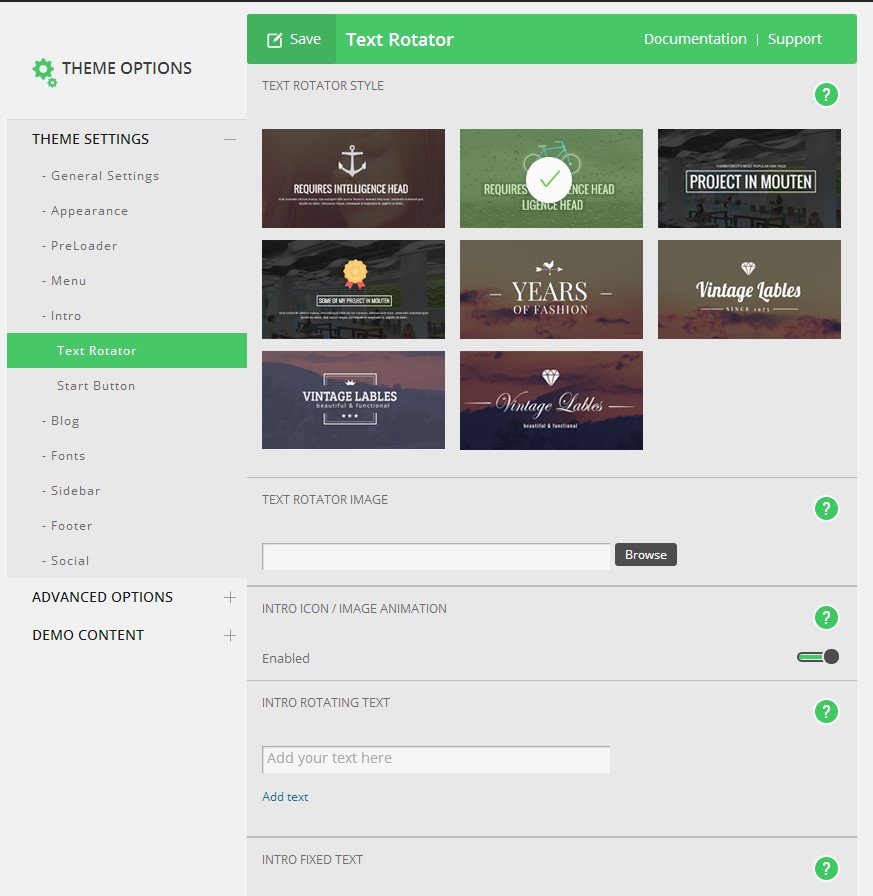Image resolution: width=873 pixels, height=896 pixels.
Task: Click the Theme Options gear icon
Action: click(x=44, y=71)
